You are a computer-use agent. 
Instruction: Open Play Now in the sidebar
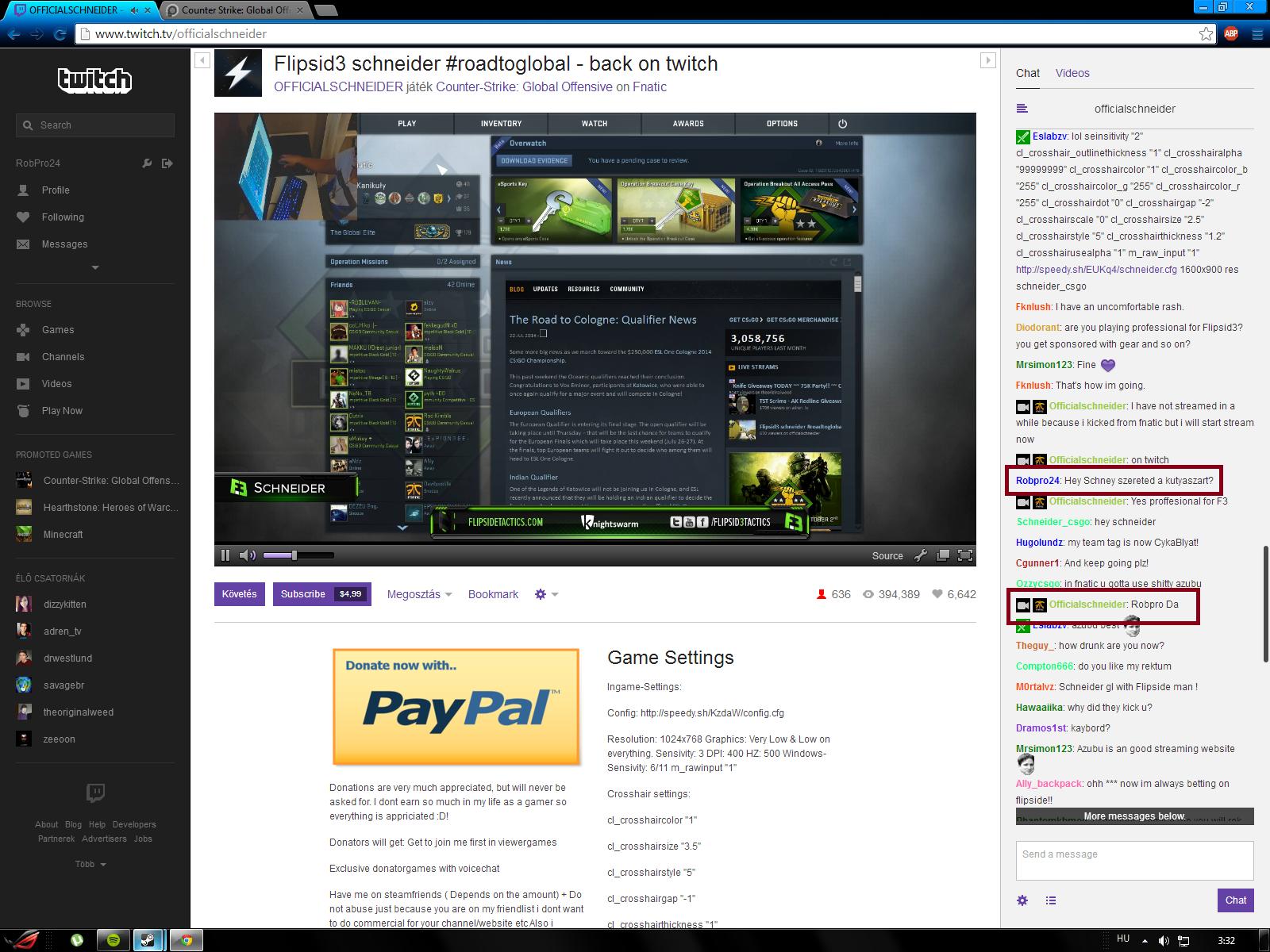[62, 411]
